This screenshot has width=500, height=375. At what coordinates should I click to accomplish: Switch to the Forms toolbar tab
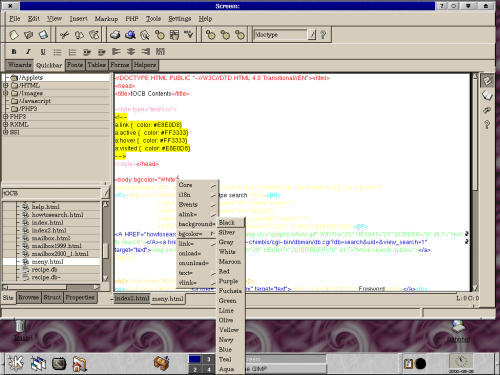120,65
